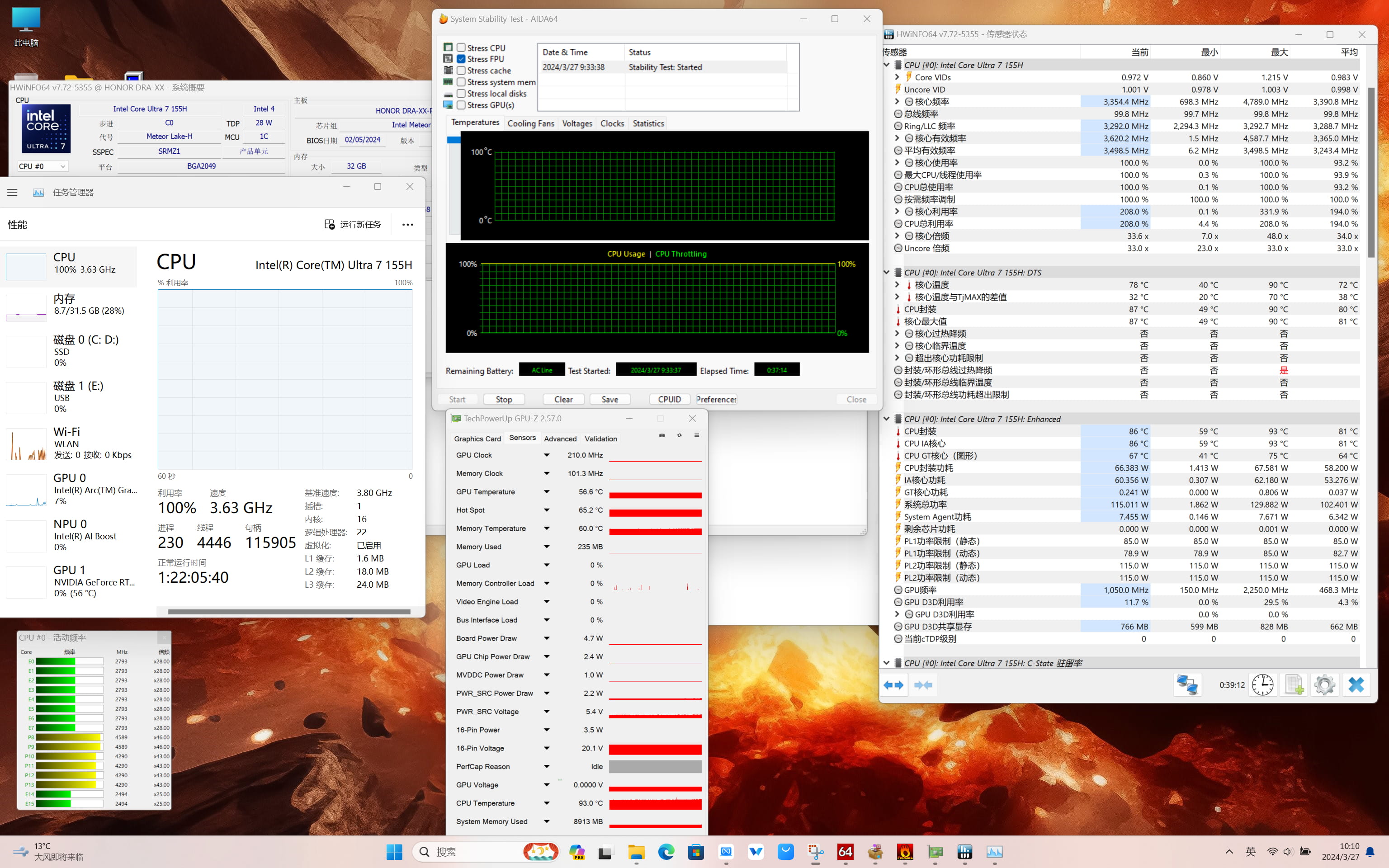Expand 核心频率 row in HWiNFO
Screen dimensions: 1389x868
coord(897,102)
